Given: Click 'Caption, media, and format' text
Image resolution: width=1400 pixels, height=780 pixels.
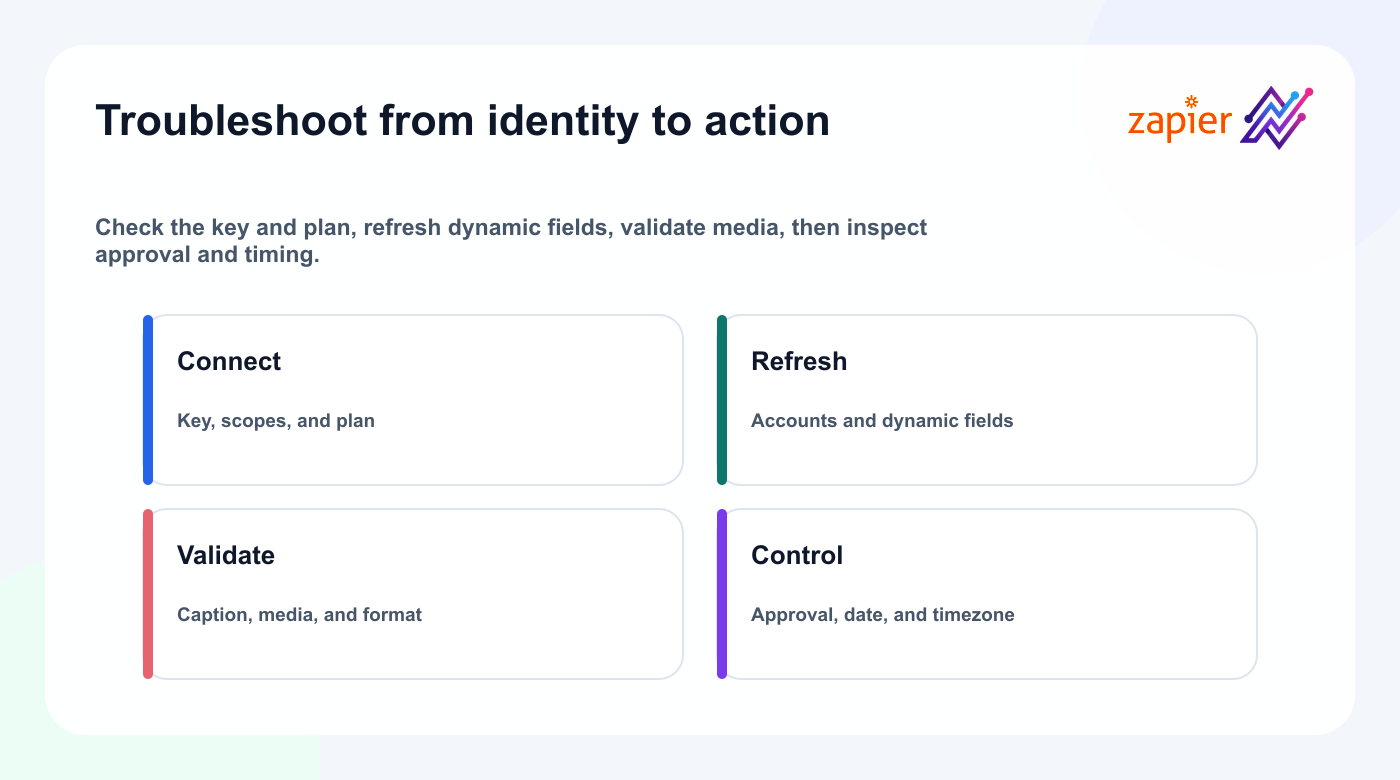Looking at the screenshot, I should point(299,615).
